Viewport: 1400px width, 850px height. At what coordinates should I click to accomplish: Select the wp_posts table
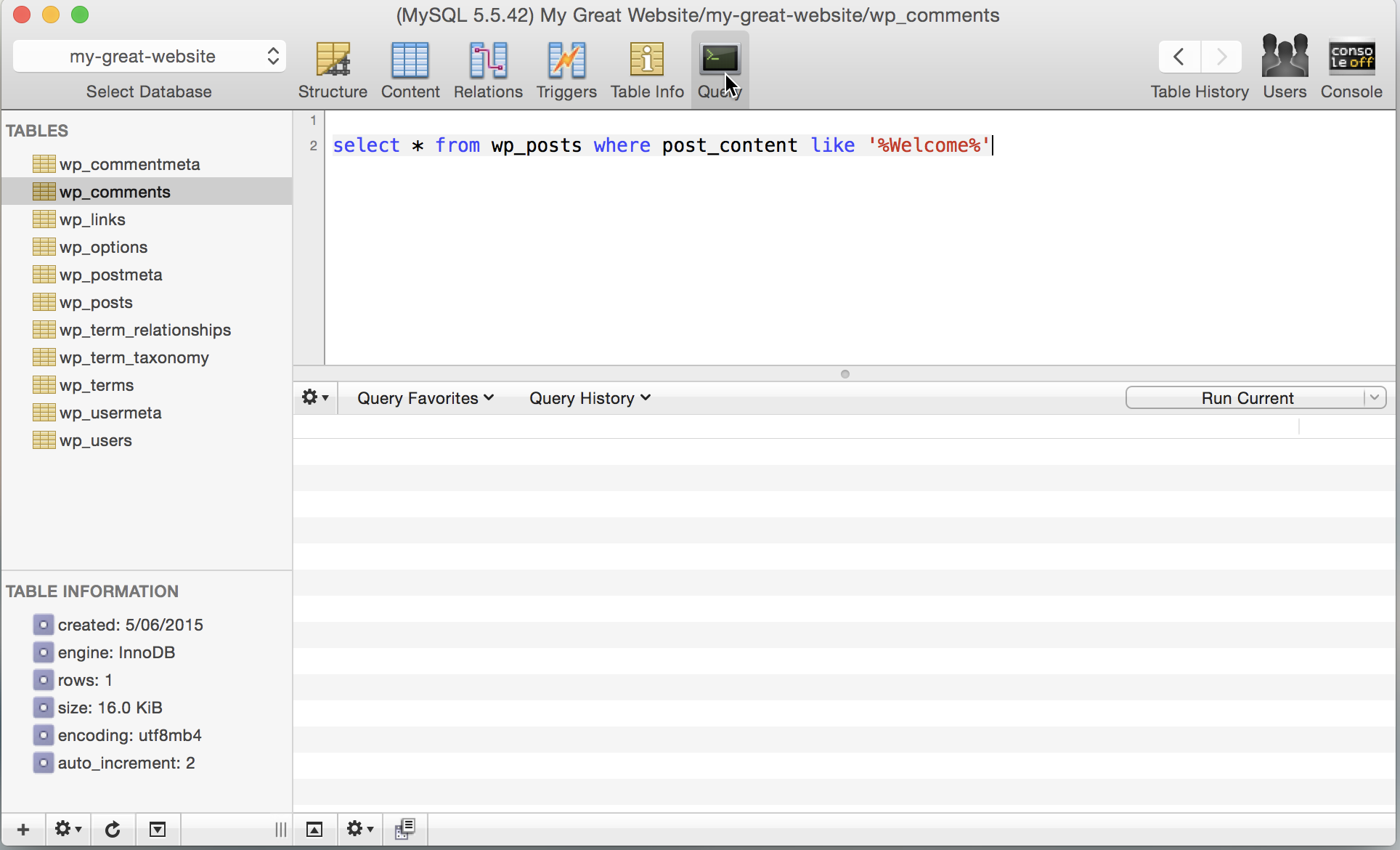pyautogui.click(x=96, y=302)
